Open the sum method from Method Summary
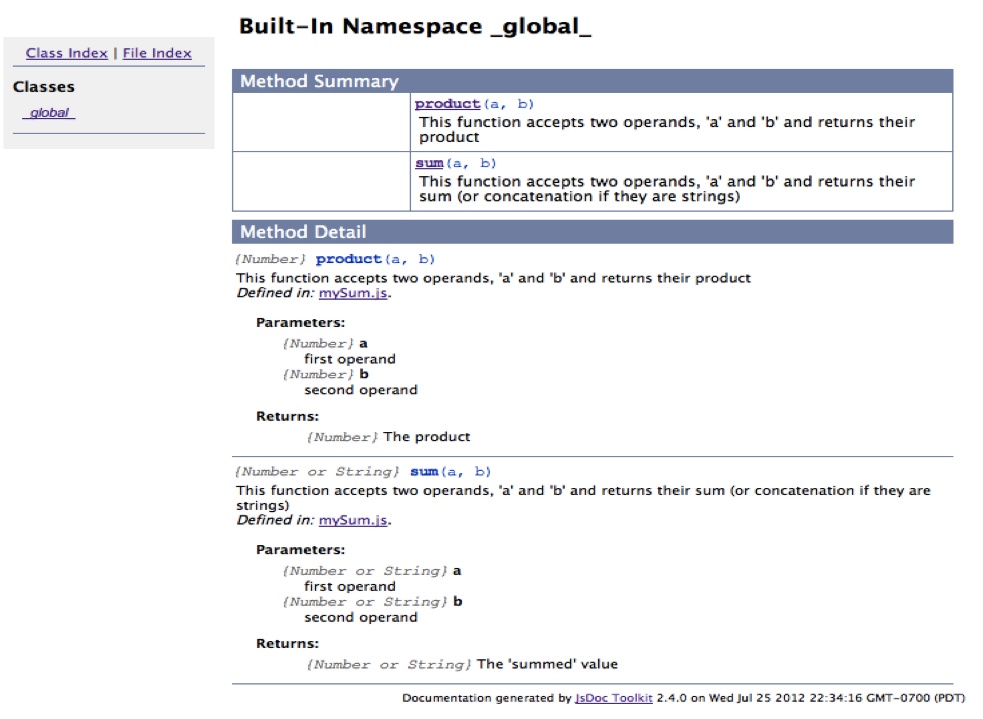983x719 pixels. tap(431, 162)
